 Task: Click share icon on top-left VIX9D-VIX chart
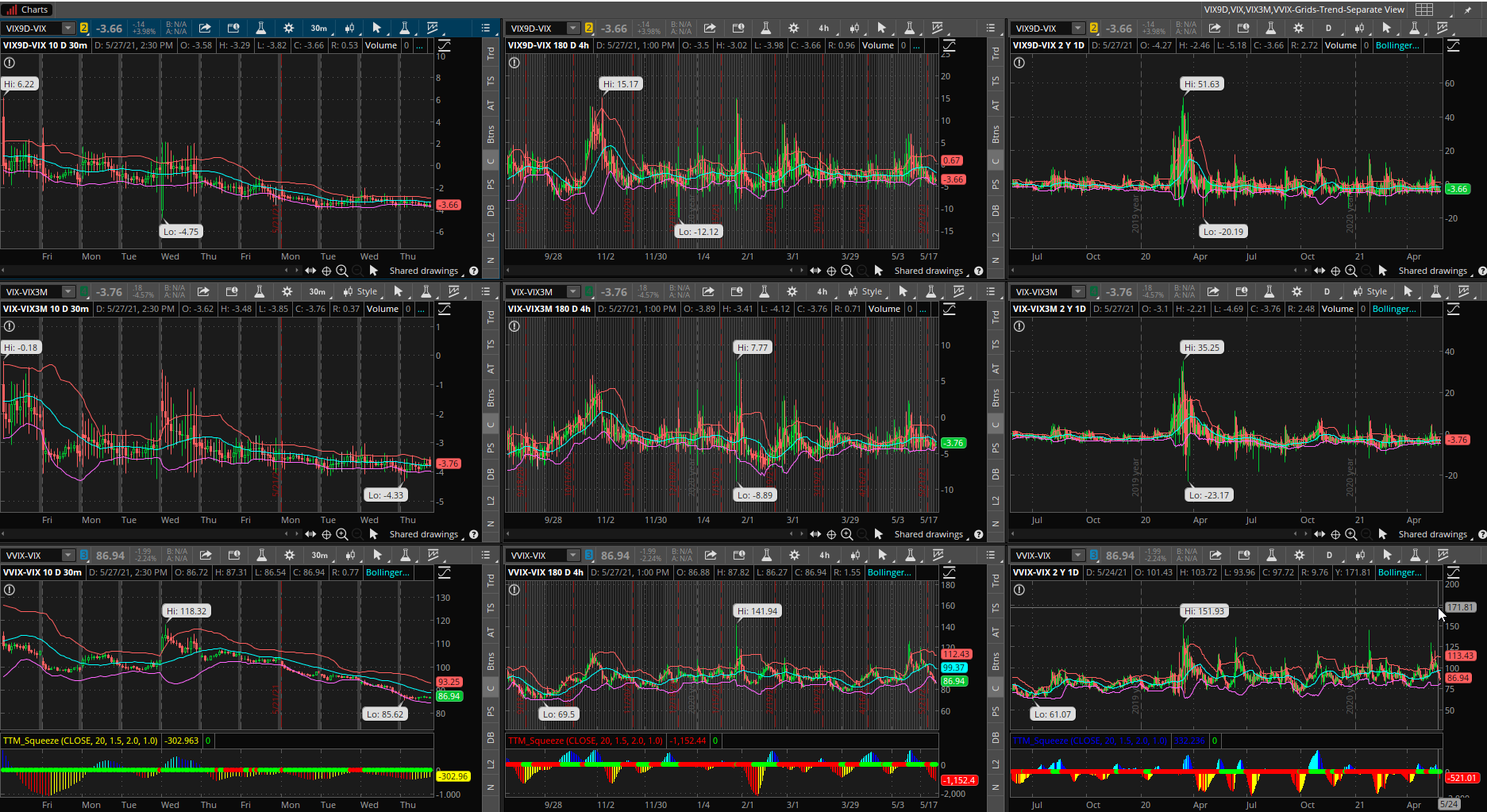[205, 28]
